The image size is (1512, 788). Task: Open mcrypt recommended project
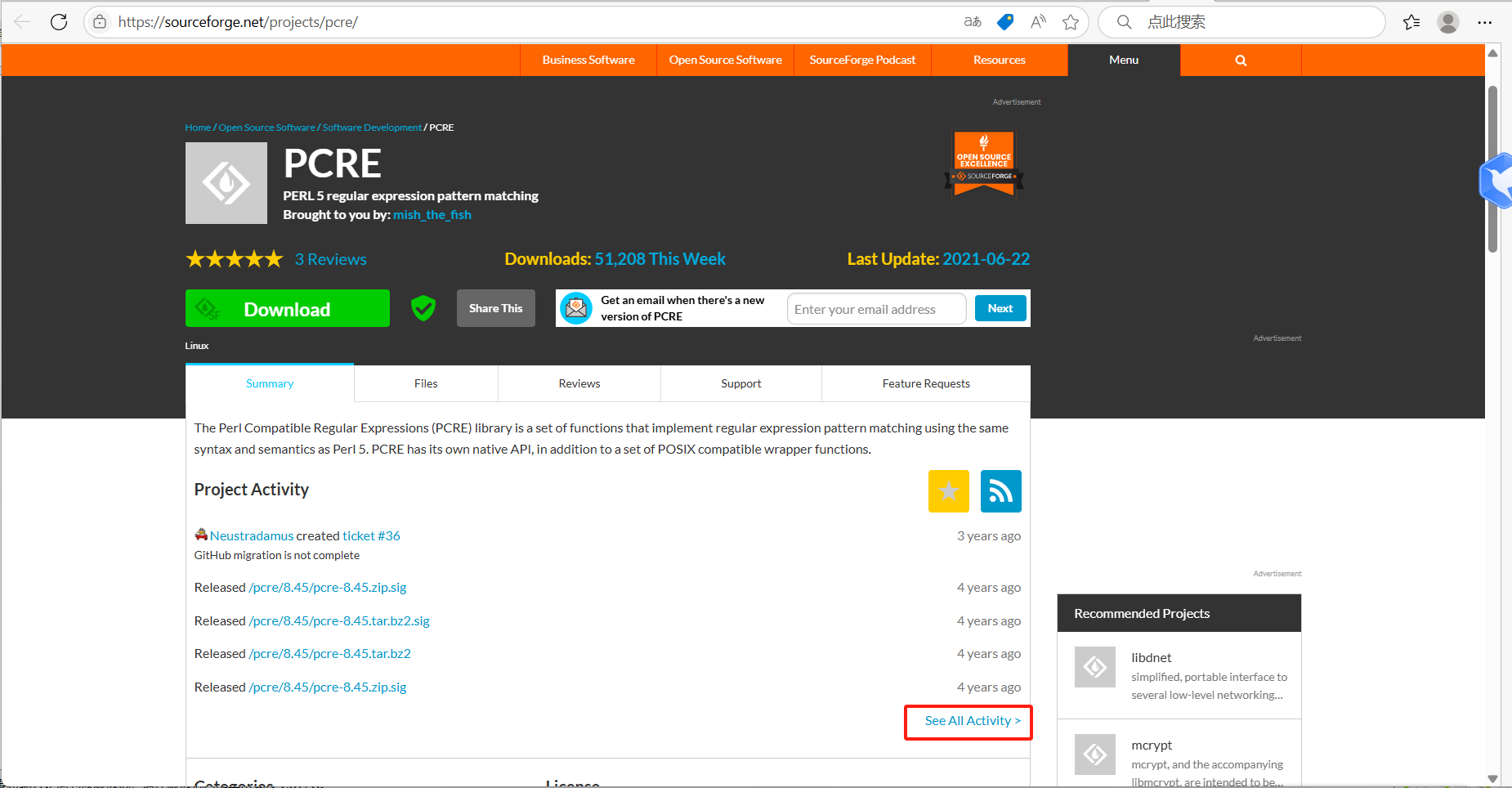[x=1152, y=745]
